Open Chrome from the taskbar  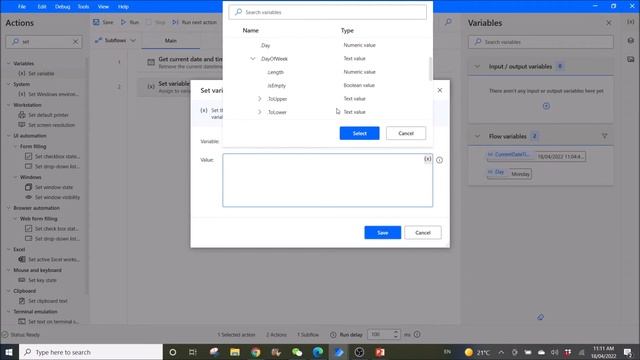[256, 352]
